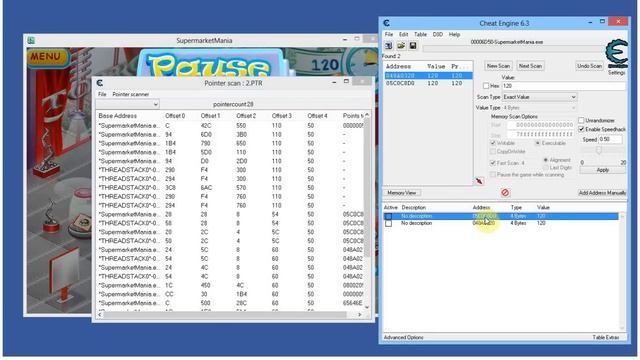640x360 pixels.
Task: Select found address 05C0C8D0
Action: point(428,83)
